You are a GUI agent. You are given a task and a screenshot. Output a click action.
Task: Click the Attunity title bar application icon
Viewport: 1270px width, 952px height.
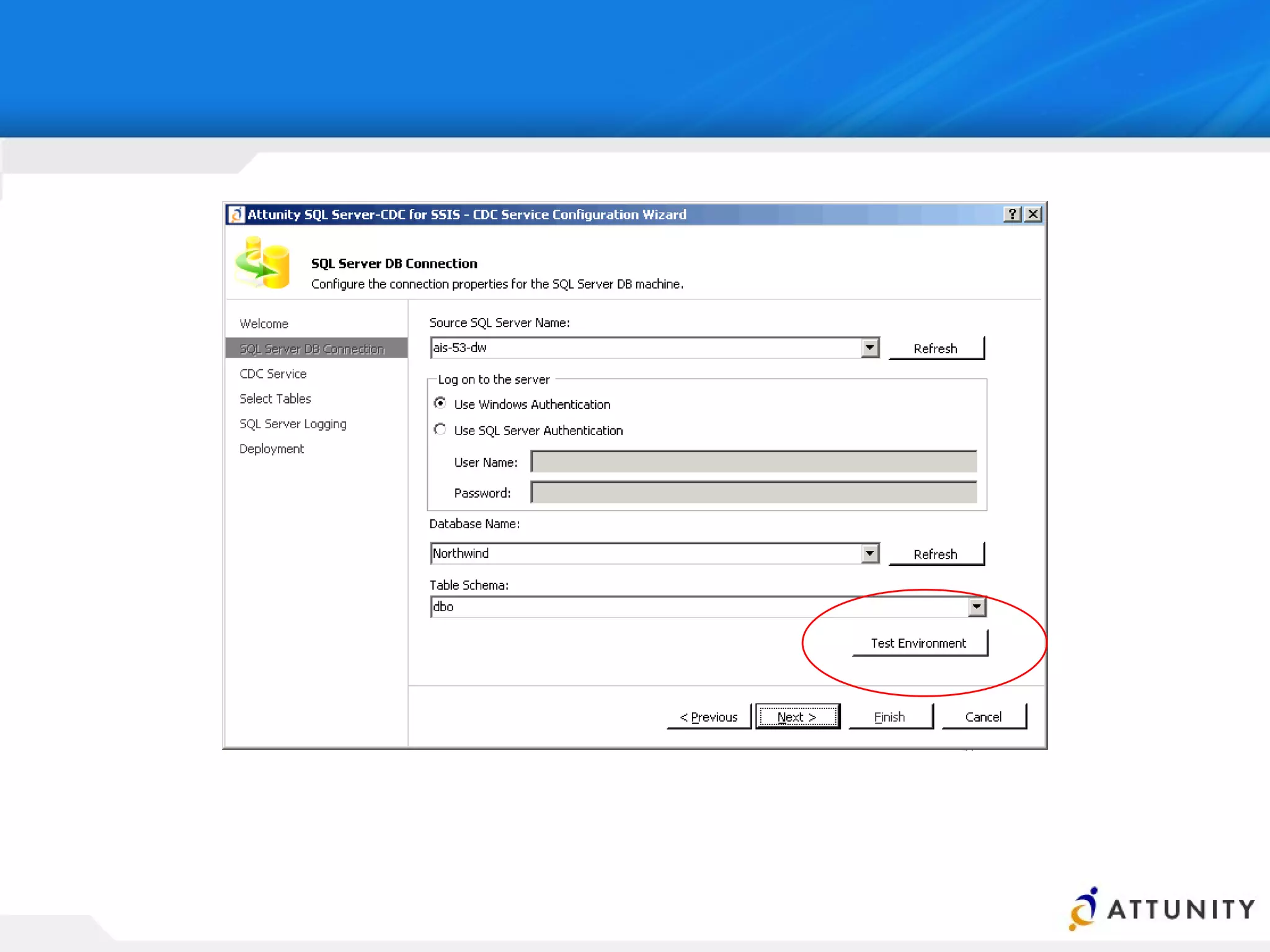coord(236,214)
